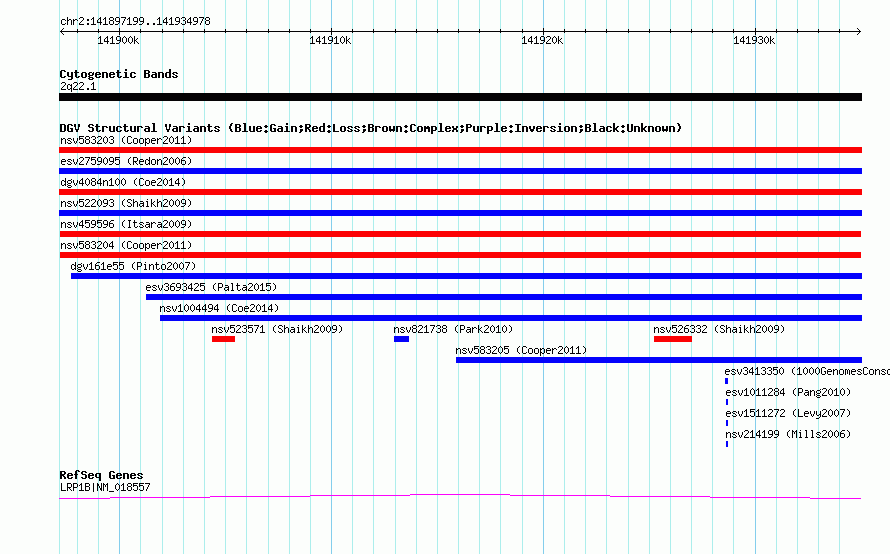Select the nsv583204 (Cooper2011) red bar
890x554 pixels.
(460, 255)
